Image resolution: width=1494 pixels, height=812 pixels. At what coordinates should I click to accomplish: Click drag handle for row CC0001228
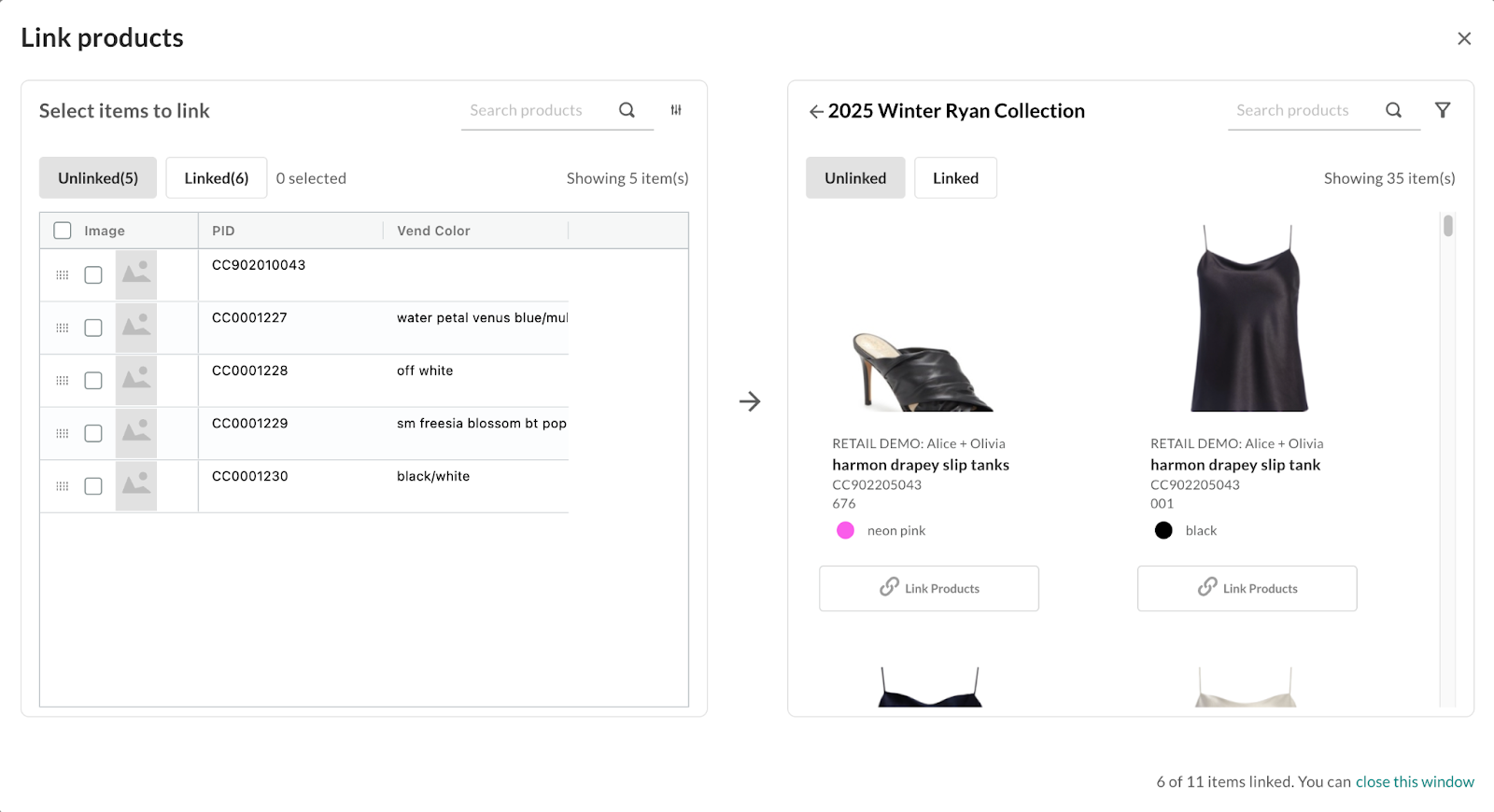coord(63,381)
